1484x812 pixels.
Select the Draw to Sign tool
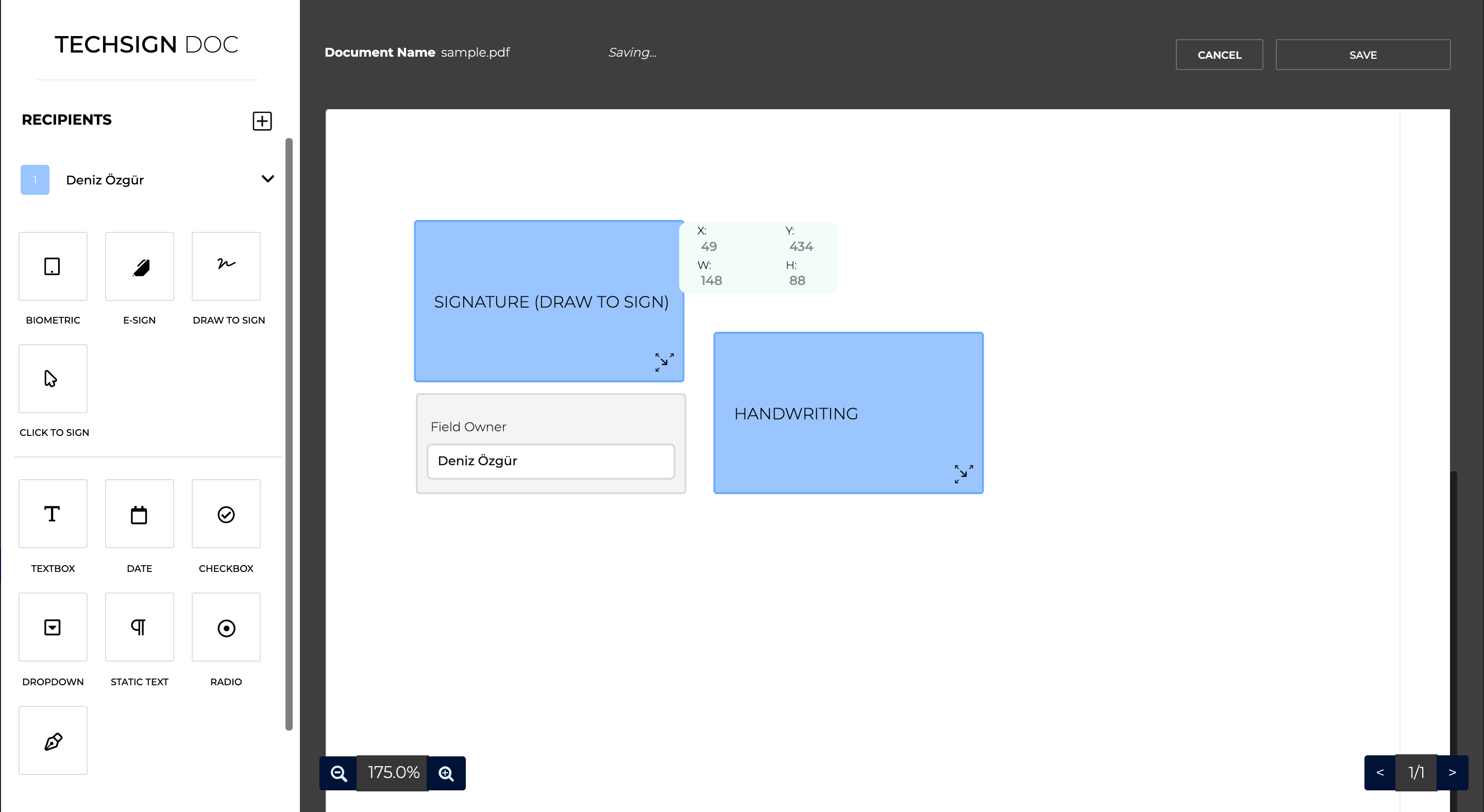pyautogui.click(x=226, y=266)
